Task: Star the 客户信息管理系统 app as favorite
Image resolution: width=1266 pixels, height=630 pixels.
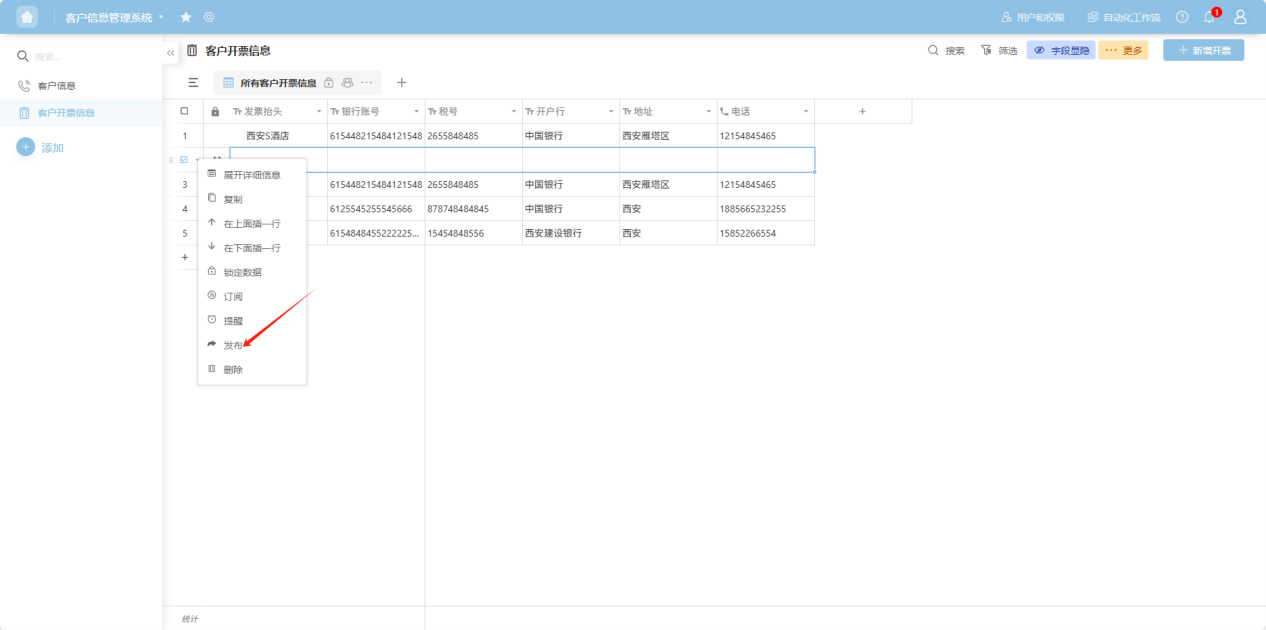Action: pos(186,17)
